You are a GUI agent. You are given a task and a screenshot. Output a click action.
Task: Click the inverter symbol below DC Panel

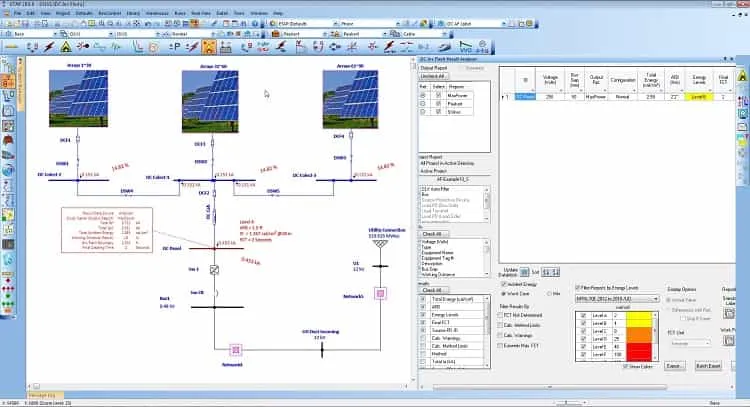(x=214, y=270)
